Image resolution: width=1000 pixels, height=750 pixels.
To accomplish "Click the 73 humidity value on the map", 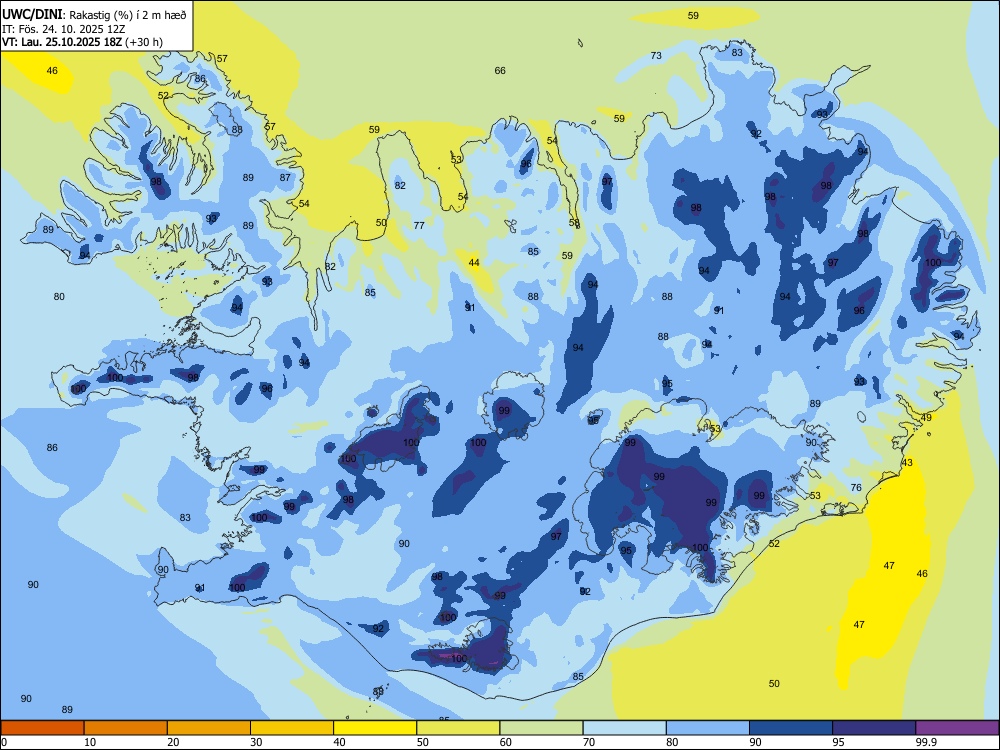I will [656, 56].
